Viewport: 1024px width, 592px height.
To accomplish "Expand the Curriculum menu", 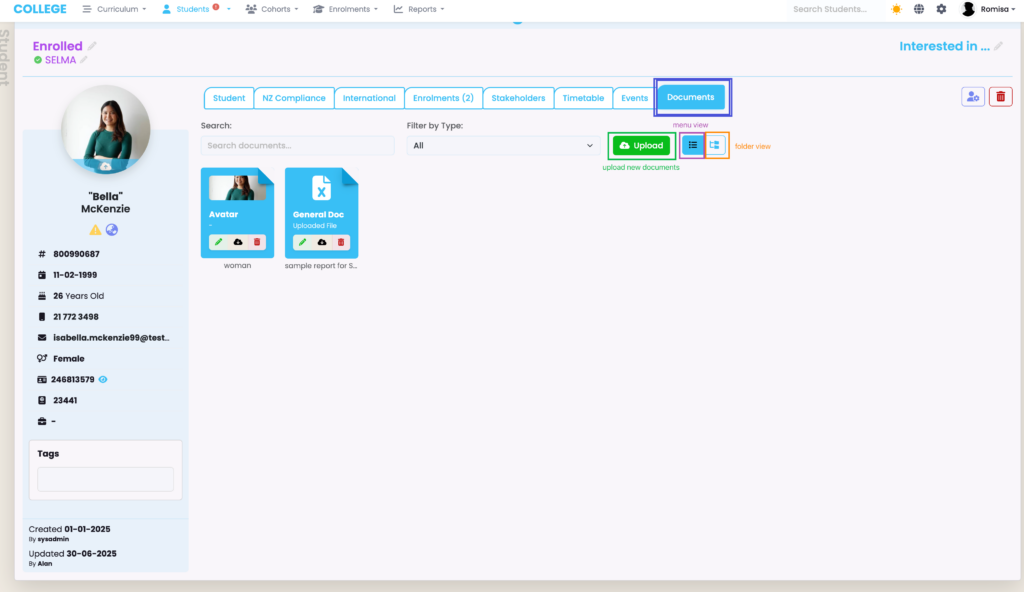I will pyautogui.click(x=113, y=9).
